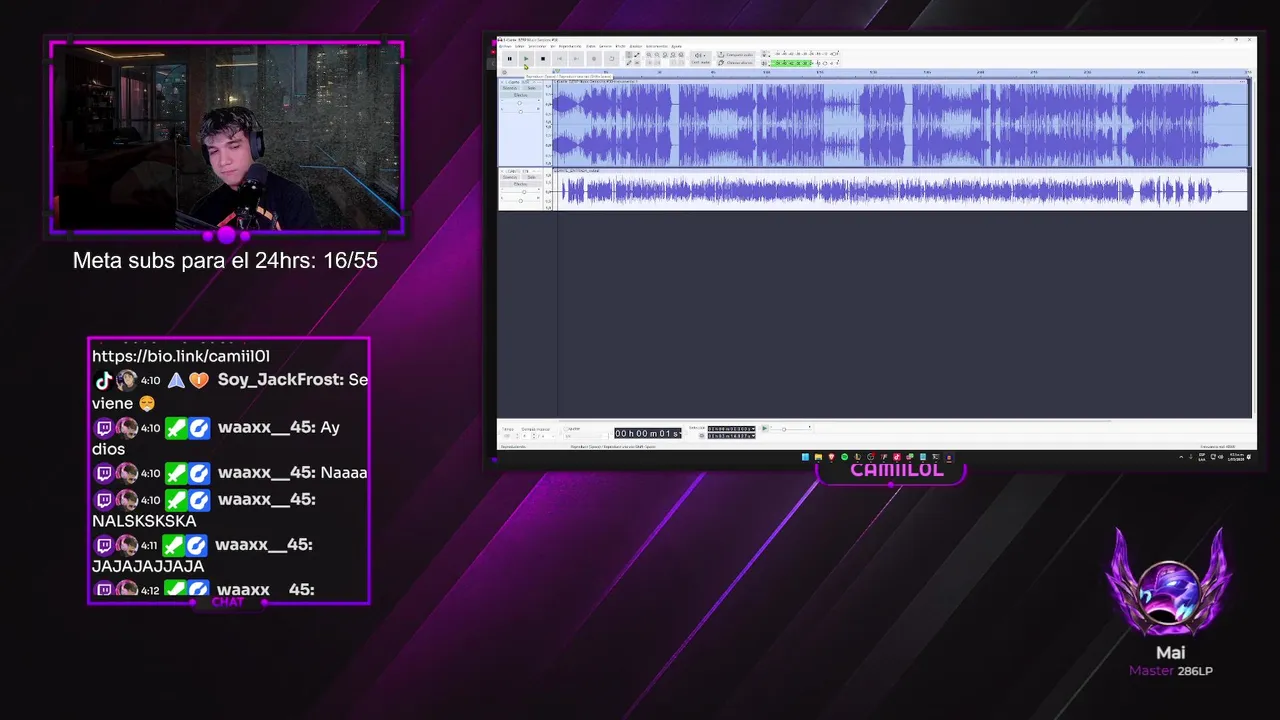Click the green Play button

coord(526,59)
